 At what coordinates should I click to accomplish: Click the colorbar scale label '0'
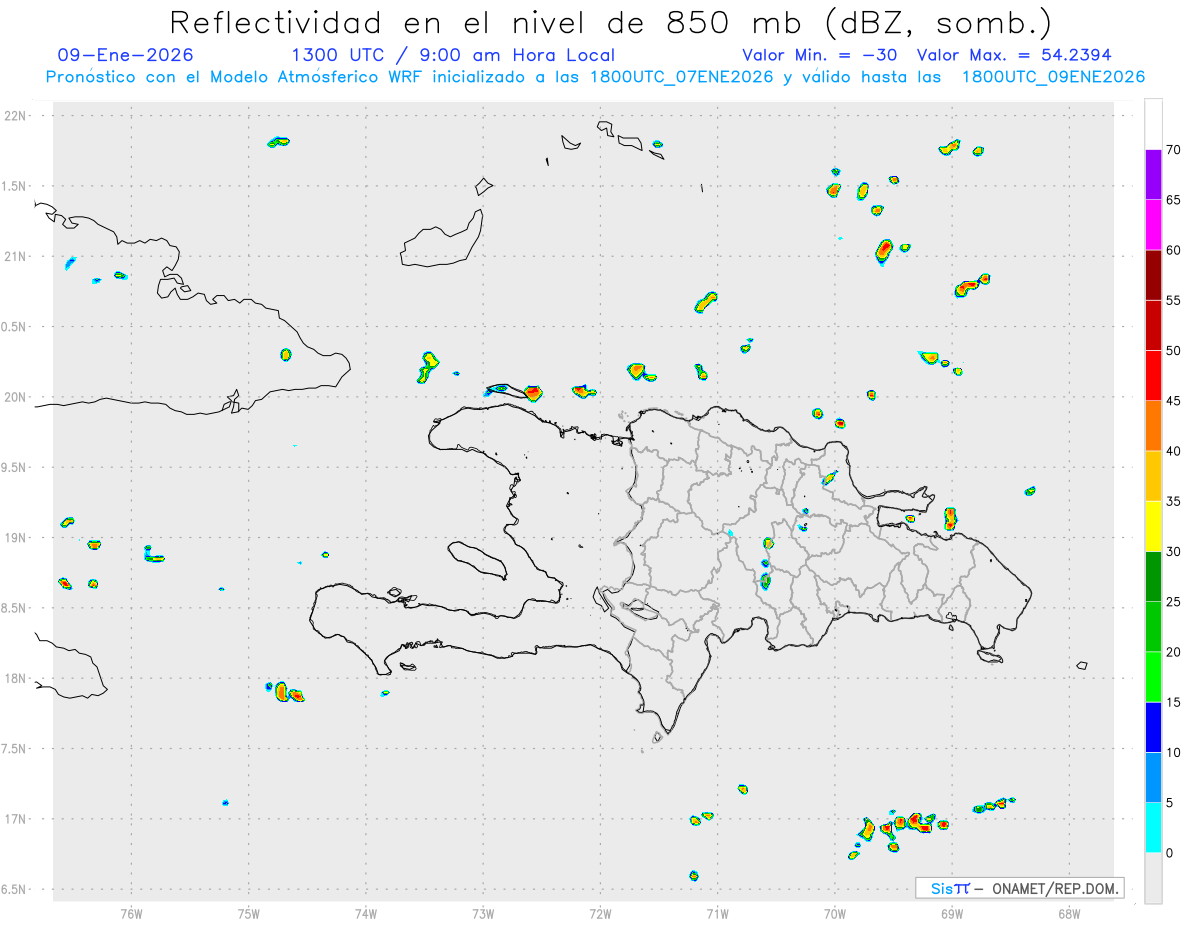click(x=1169, y=853)
